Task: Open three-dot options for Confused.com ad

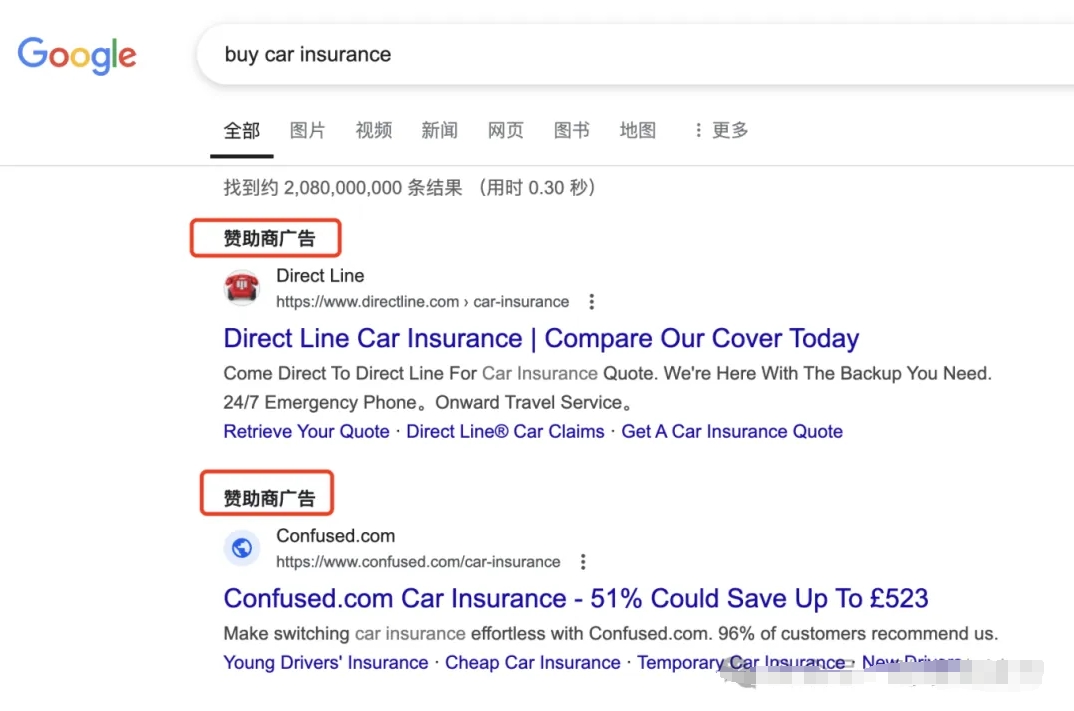Action: 583,562
